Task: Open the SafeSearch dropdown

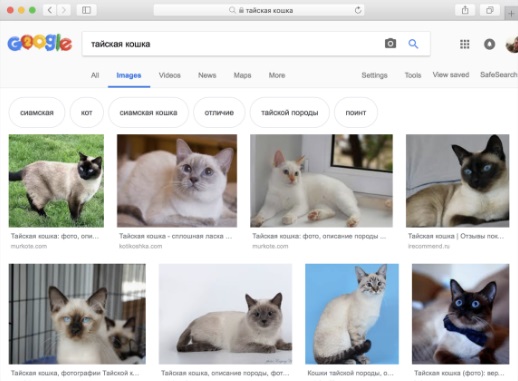Action: 499,75
